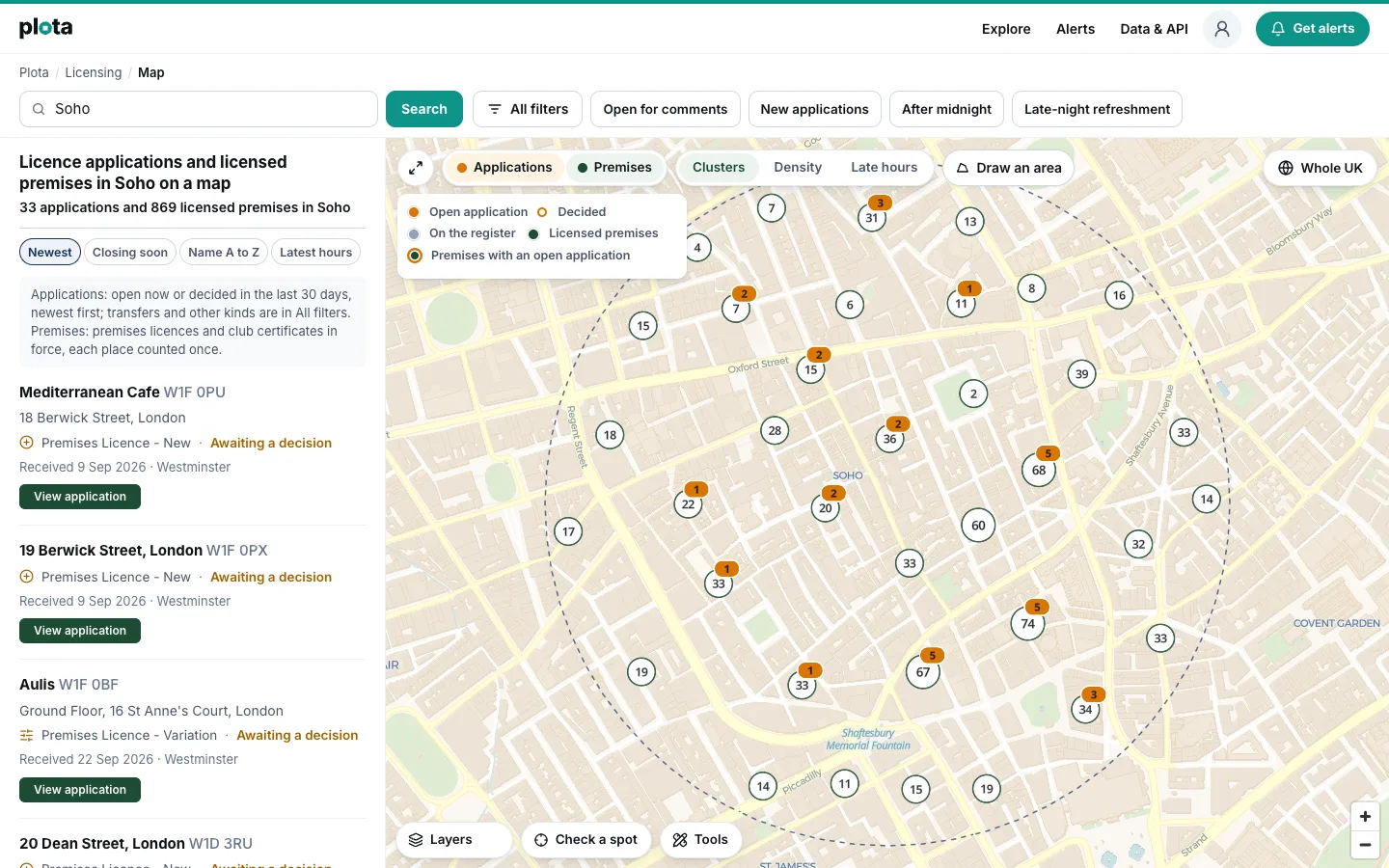Open map Tools menu
This screenshot has height=868, width=1389.
point(700,840)
